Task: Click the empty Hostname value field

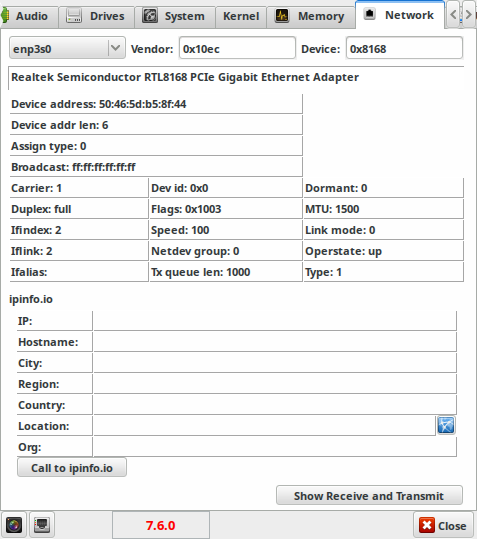Action: point(275,342)
